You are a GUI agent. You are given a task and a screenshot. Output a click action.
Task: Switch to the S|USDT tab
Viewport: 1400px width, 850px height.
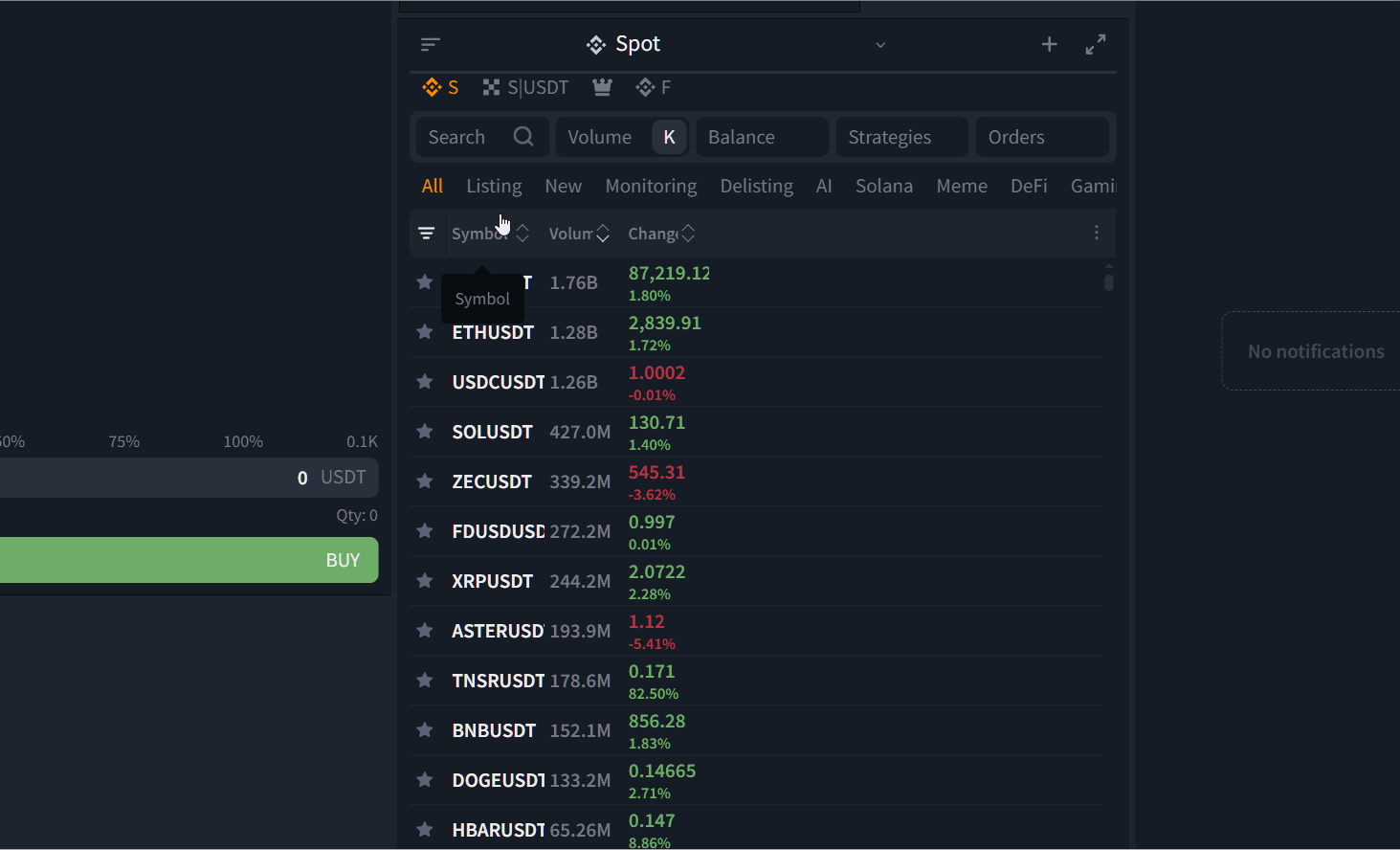coord(525,87)
